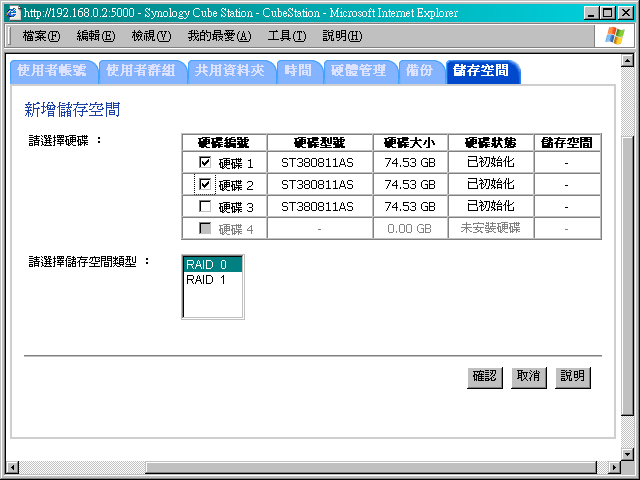Viewport: 640px width, 480px height.
Task: Click the horizontal scrollbar right arrow
Action: click(614, 467)
